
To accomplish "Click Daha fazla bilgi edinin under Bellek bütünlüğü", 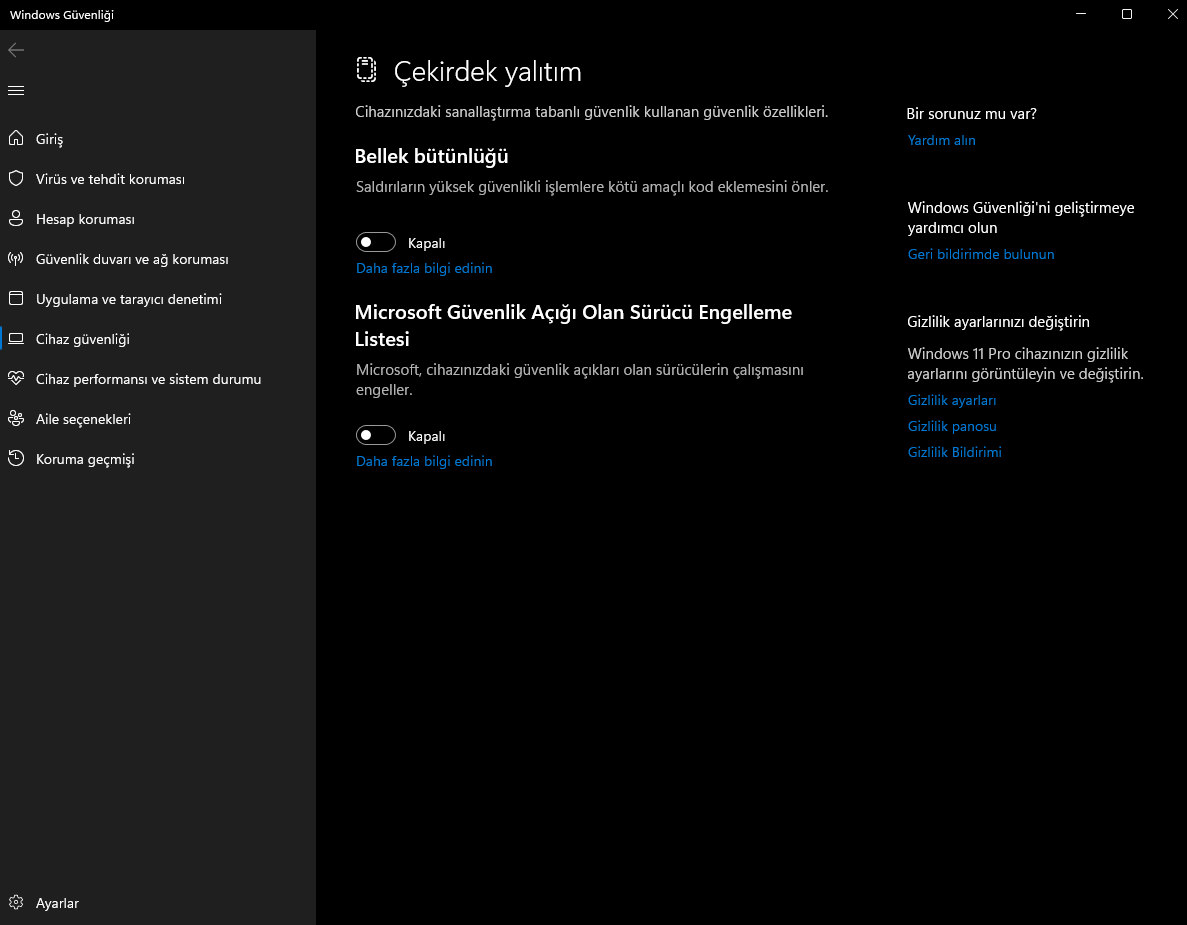I will pyautogui.click(x=424, y=268).
